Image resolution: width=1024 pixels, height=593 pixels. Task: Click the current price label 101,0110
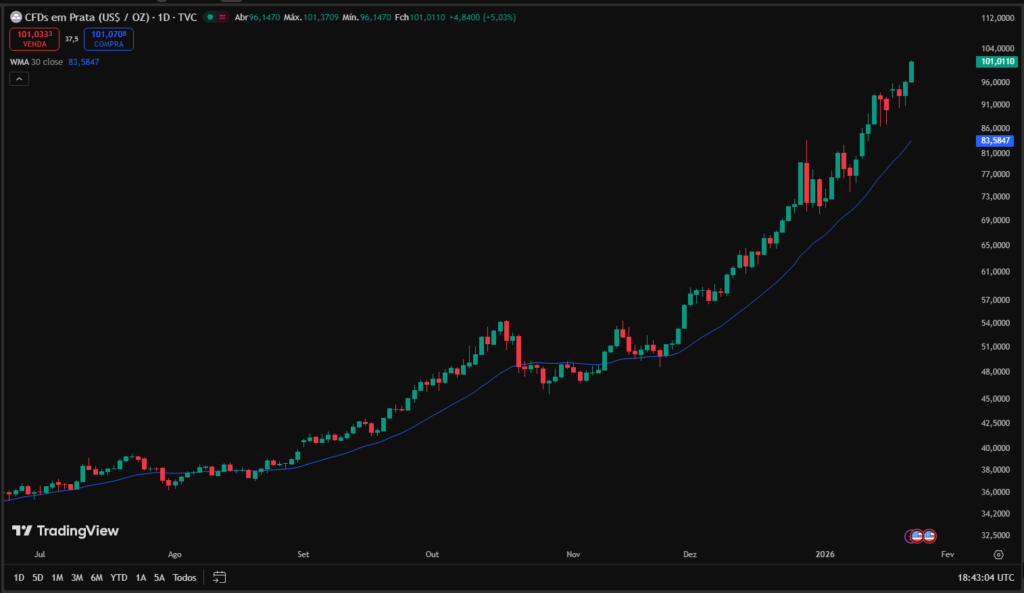pos(995,62)
